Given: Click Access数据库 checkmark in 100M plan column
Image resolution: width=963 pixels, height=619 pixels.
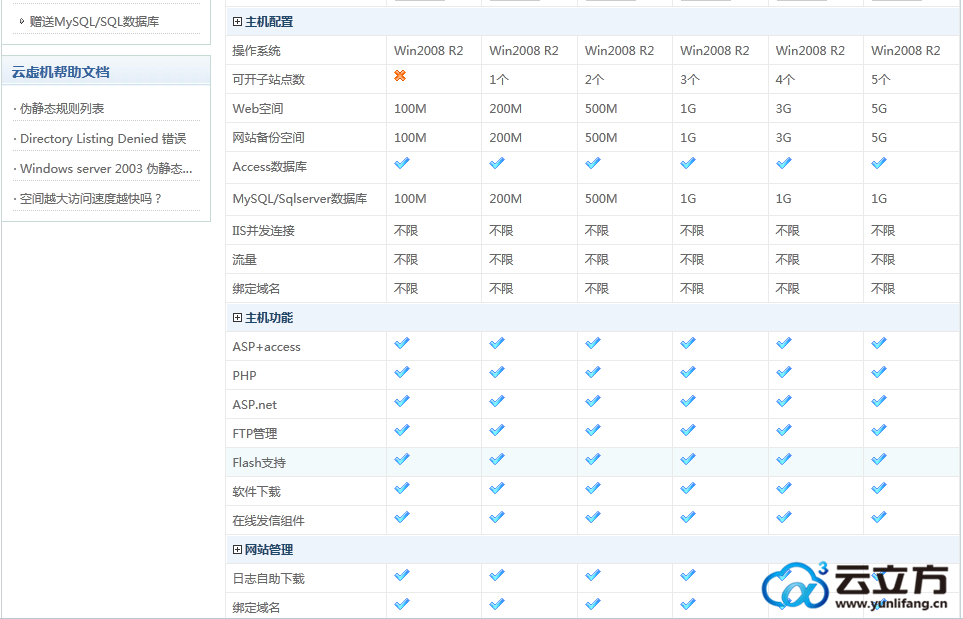Looking at the screenshot, I should coord(402,163).
